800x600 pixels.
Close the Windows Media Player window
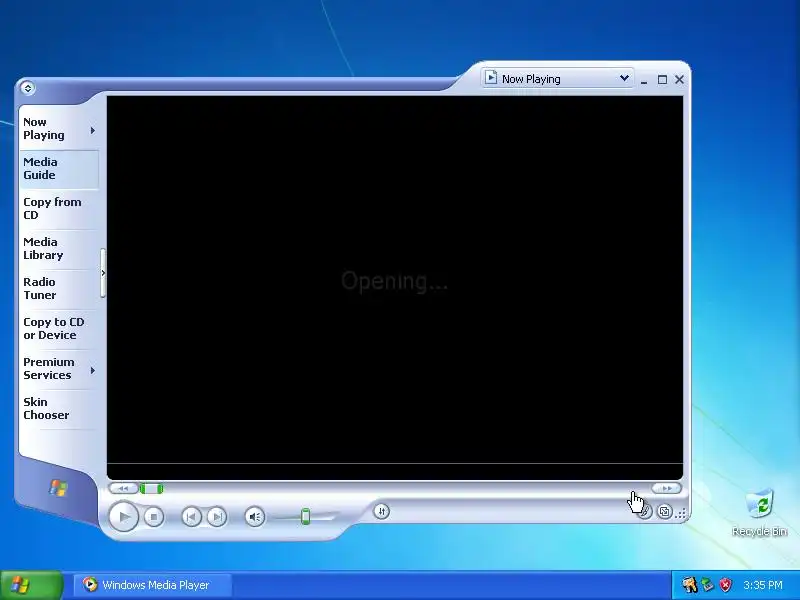[680, 80]
